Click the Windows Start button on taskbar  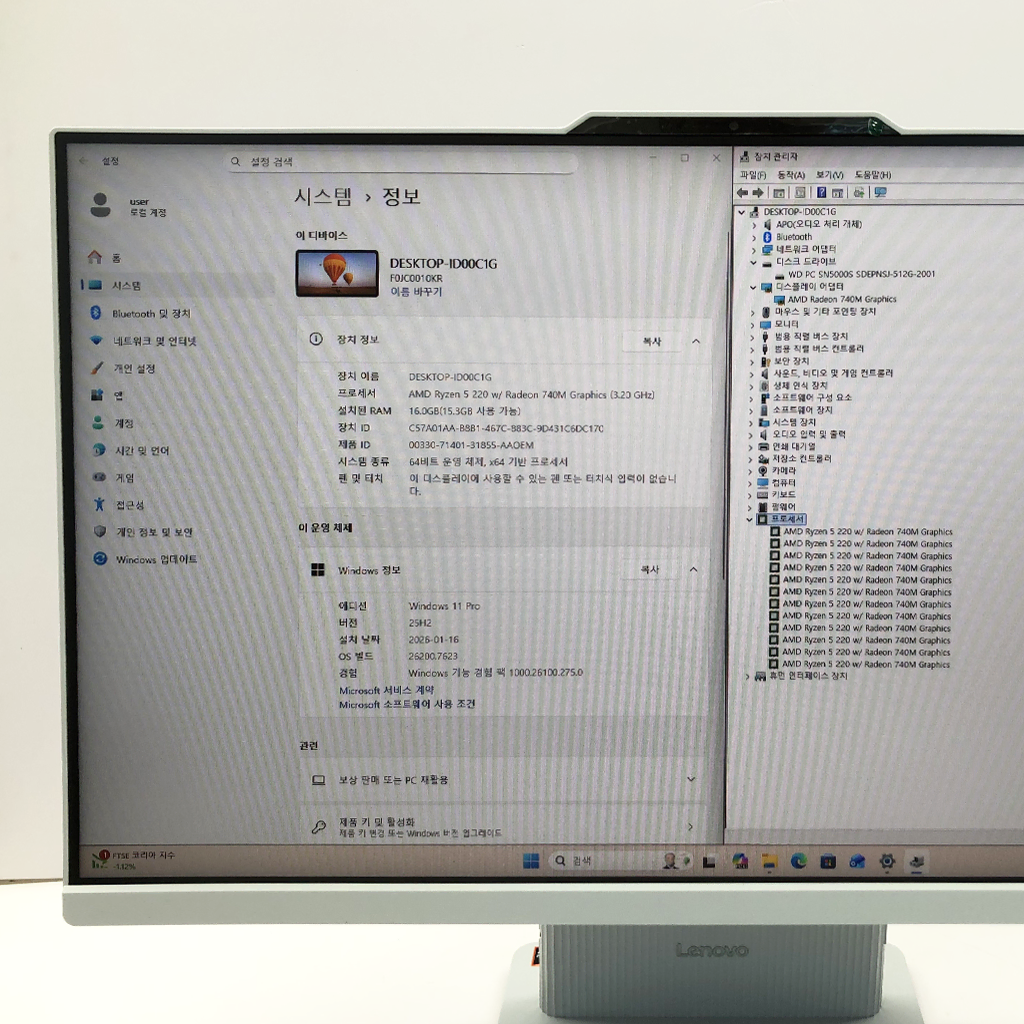[531, 861]
